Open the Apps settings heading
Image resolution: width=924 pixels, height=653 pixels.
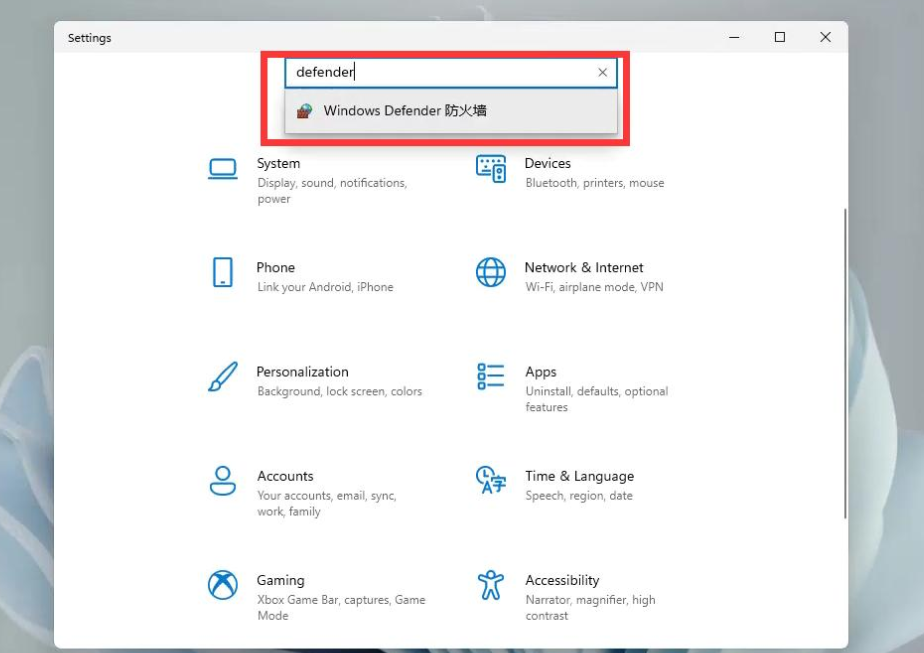point(540,372)
